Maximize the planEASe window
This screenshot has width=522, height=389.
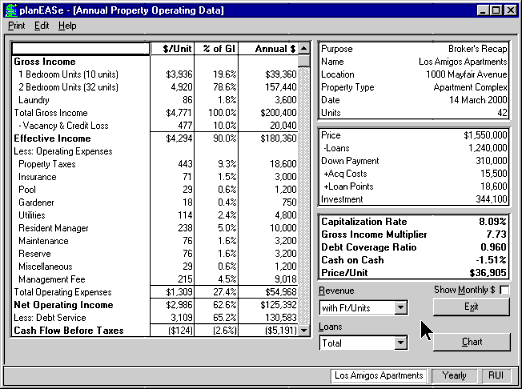pyautogui.click(x=496, y=10)
